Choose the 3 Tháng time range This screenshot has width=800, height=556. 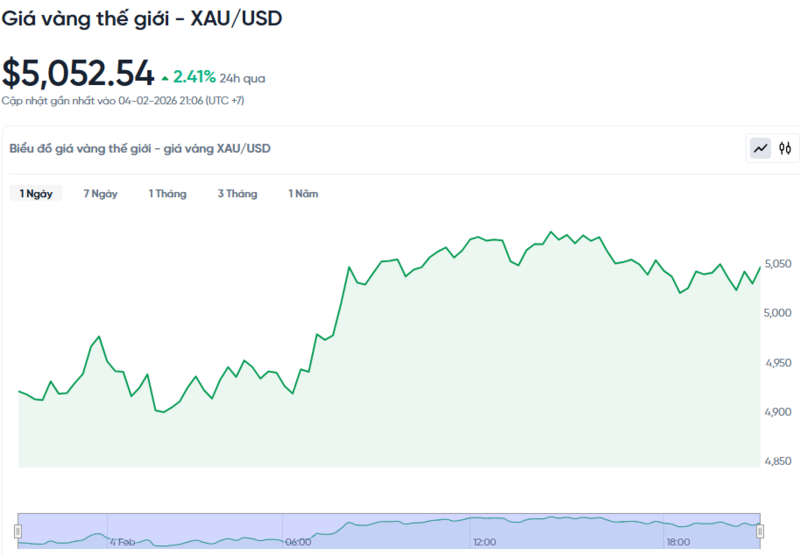[237, 194]
